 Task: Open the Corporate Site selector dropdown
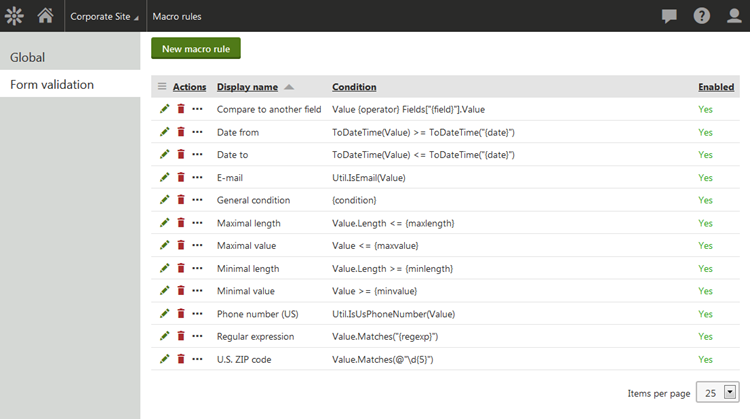105,16
